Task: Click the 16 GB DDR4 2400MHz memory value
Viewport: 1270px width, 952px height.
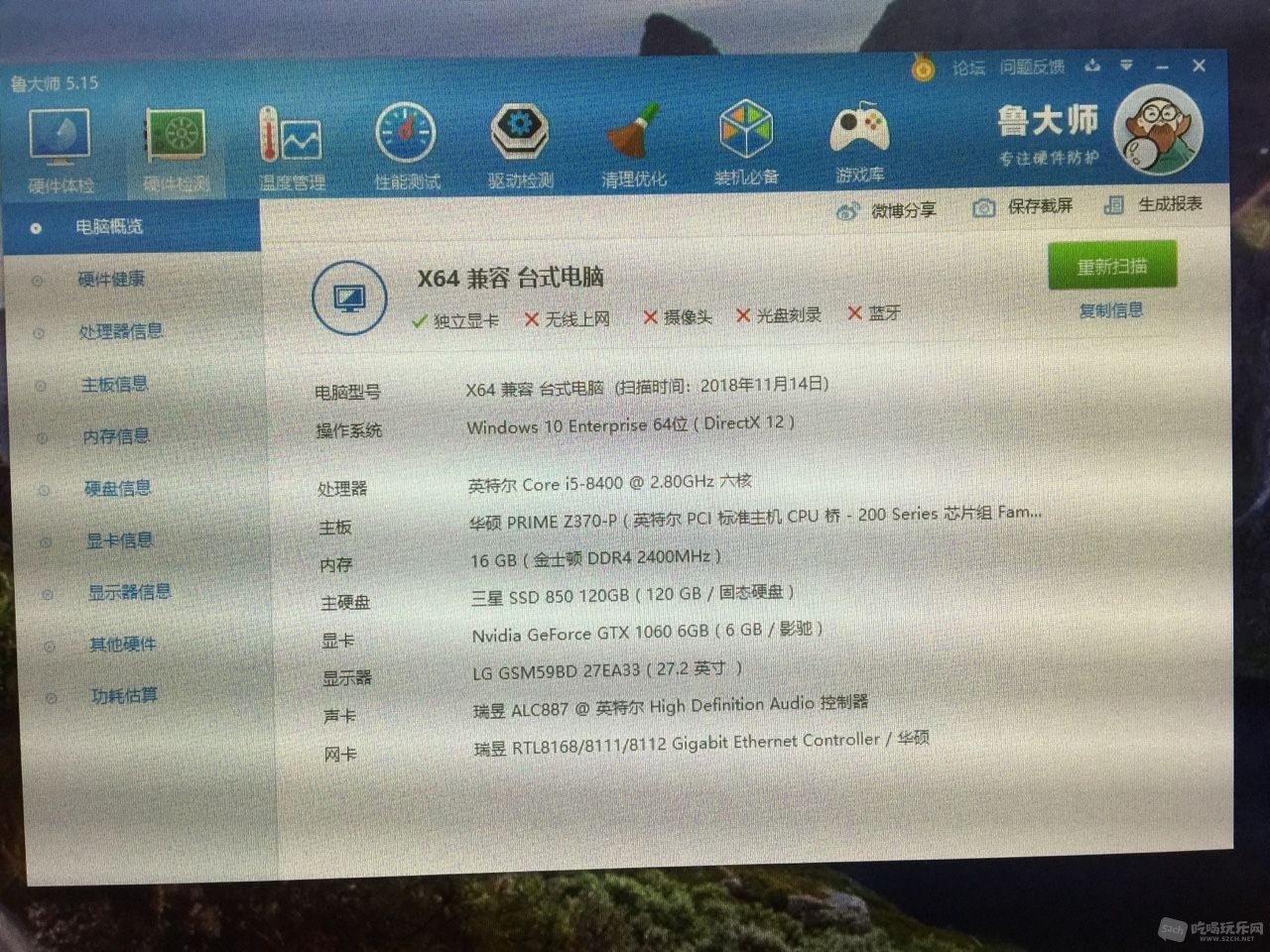Action: coord(595,558)
